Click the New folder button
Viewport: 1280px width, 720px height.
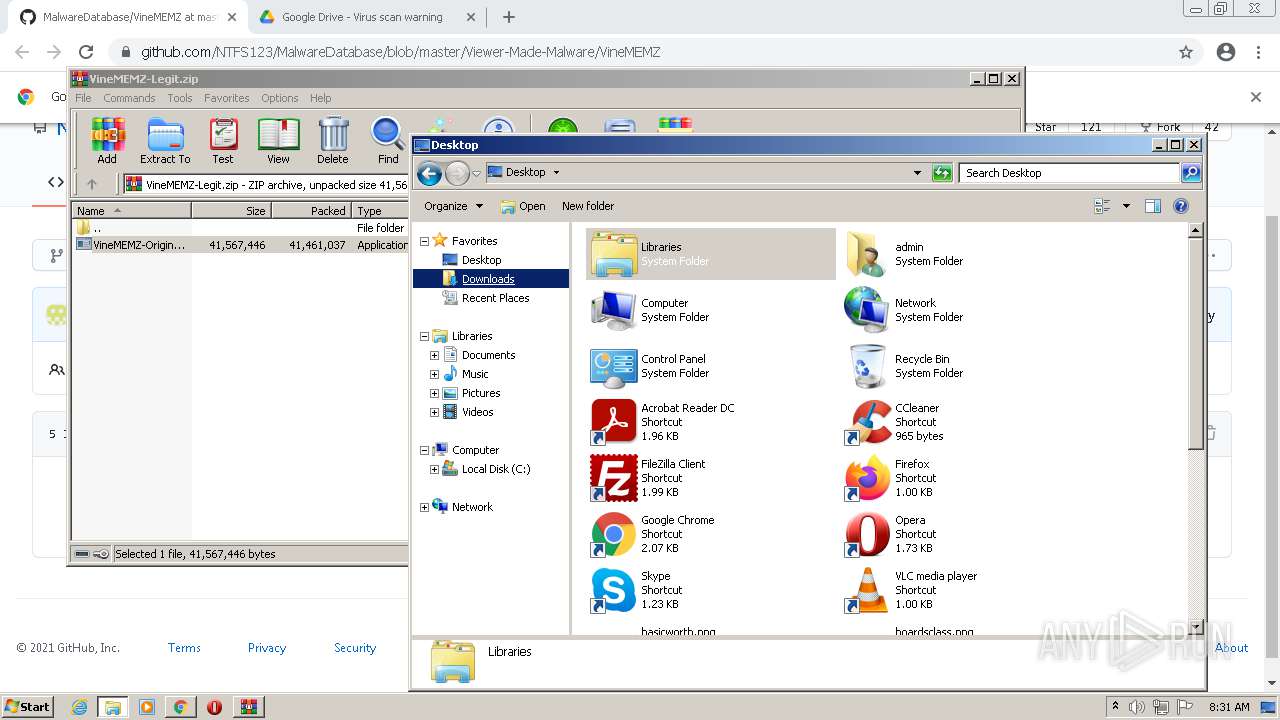pos(588,206)
